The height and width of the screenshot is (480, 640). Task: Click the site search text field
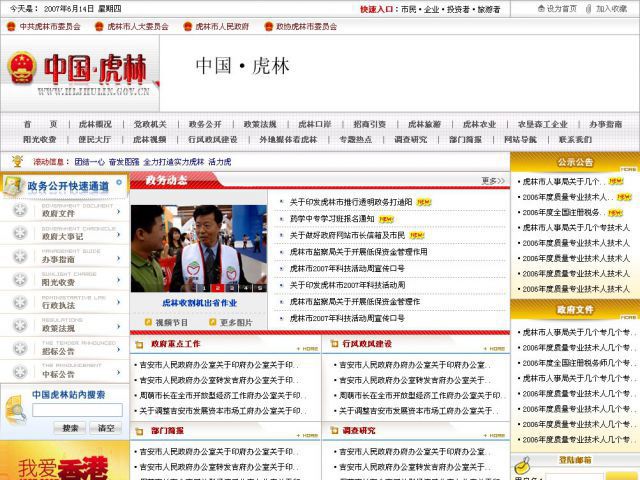(77, 410)
